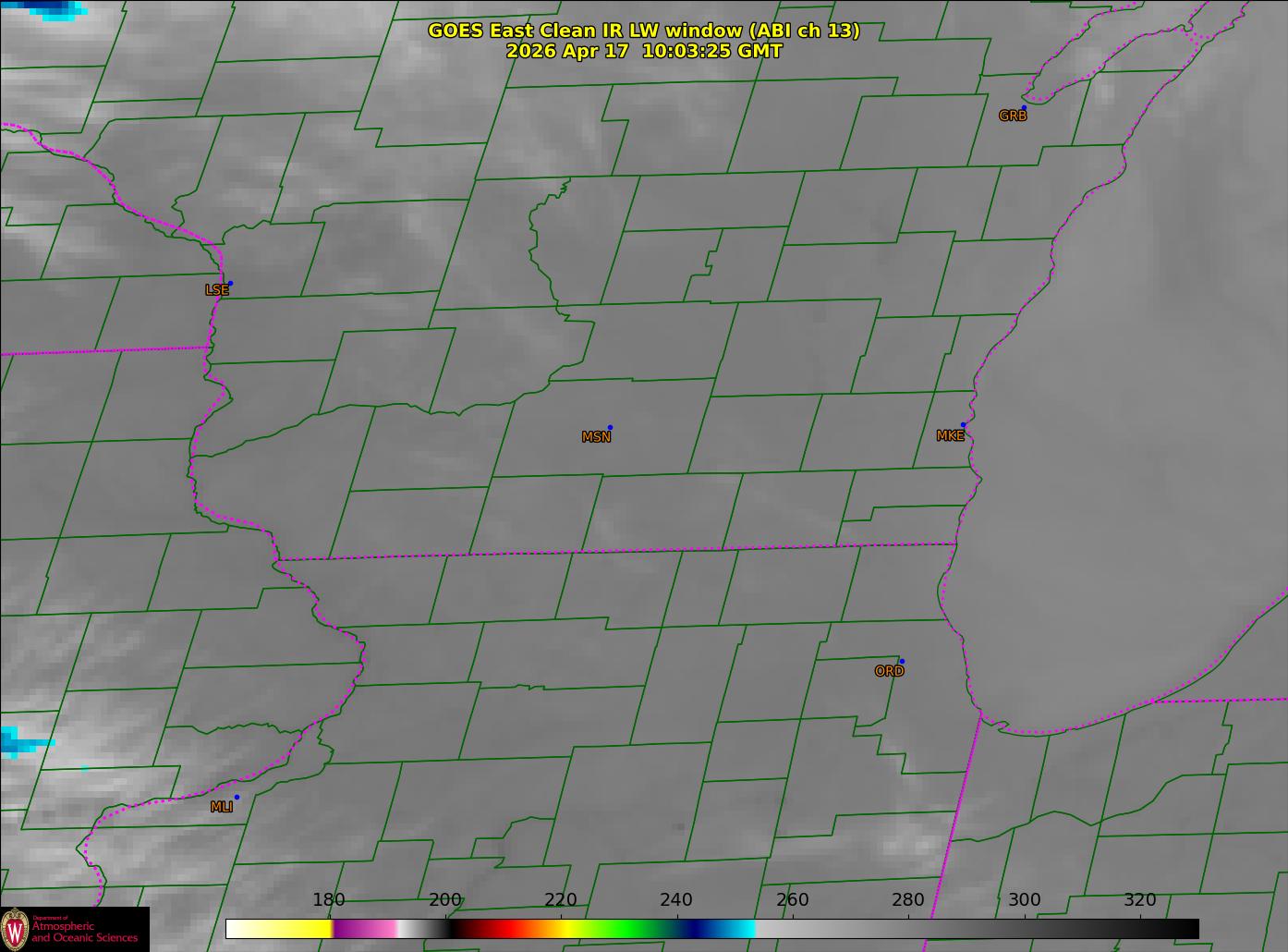
Task: Click the GRB station marker dot
Action: [1024, 108]
